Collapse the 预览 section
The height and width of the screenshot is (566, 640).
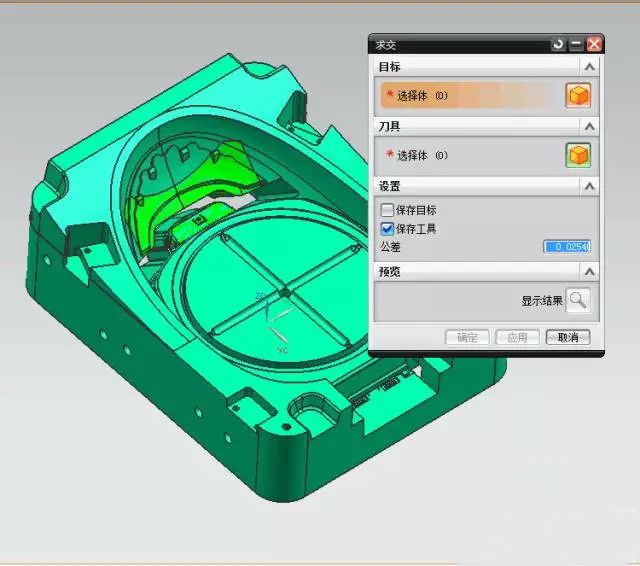coord(590,272)
